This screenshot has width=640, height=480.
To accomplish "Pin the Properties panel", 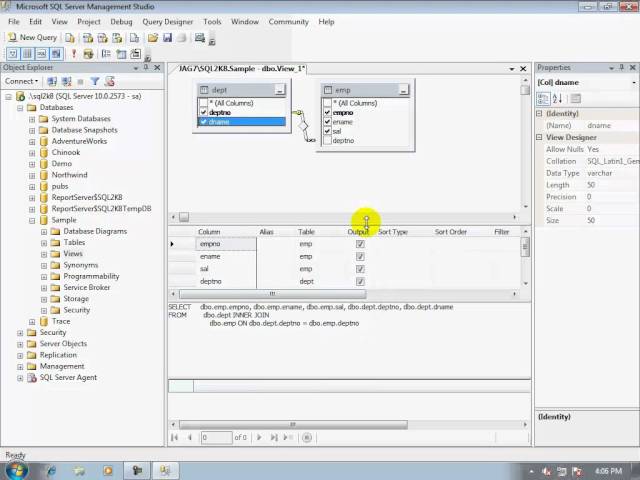I will [x=622, y=67].
